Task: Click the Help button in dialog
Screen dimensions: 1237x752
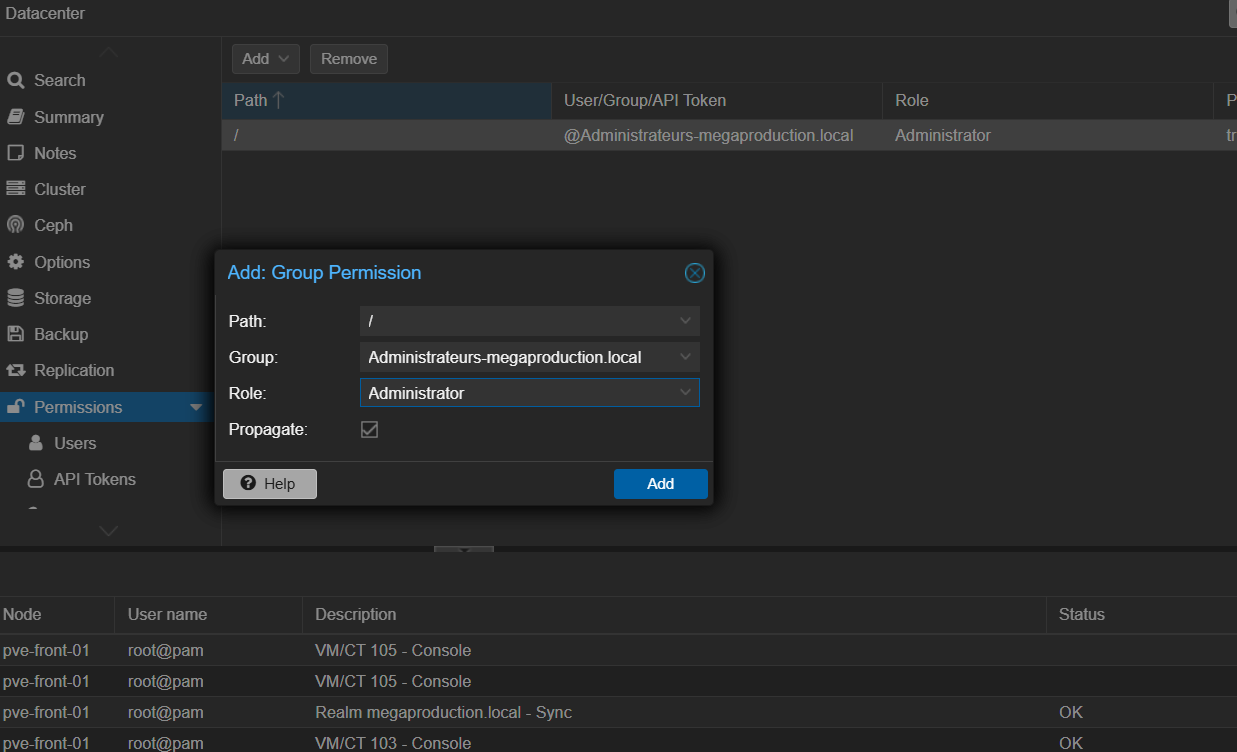Action: pos(269,484)
